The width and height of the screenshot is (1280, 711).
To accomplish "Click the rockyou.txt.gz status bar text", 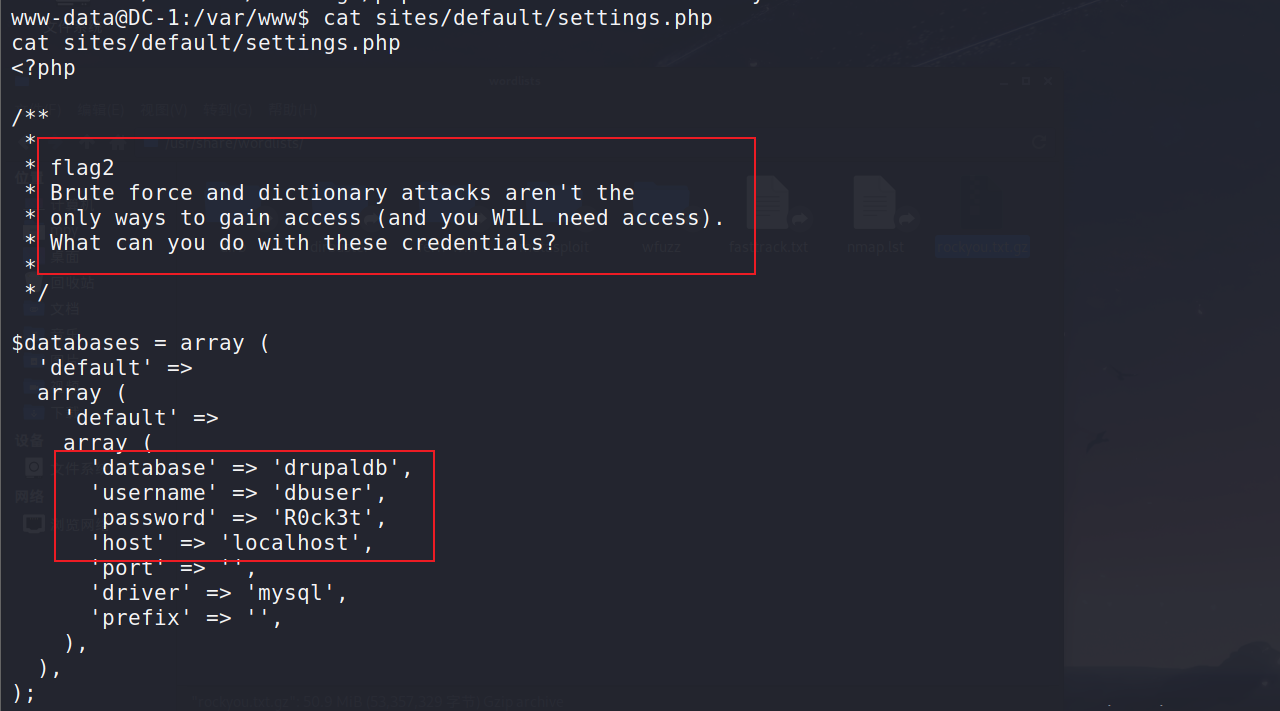I will coord(380,703).
